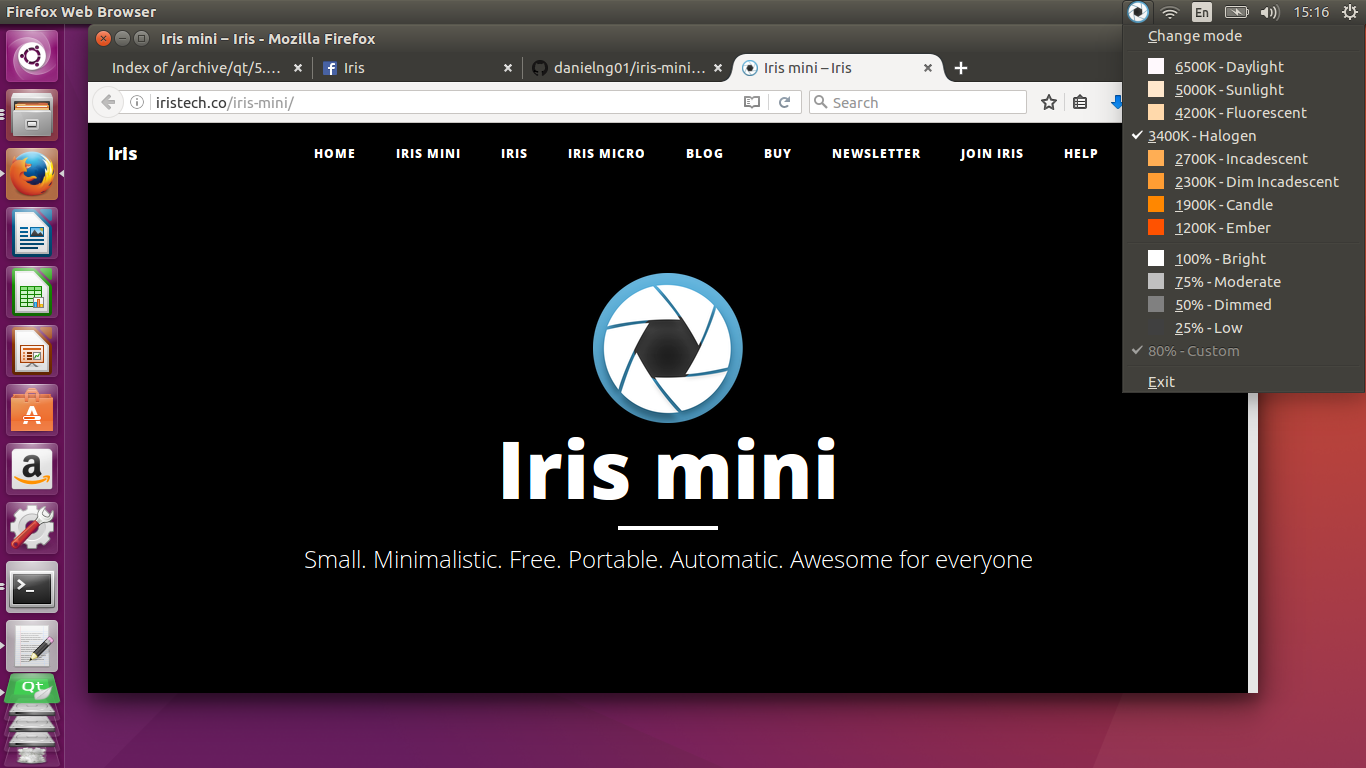The image size is (1366, 768).
Task: Select the 2700K - Incandescent mode
Action: click(1244, 159)
